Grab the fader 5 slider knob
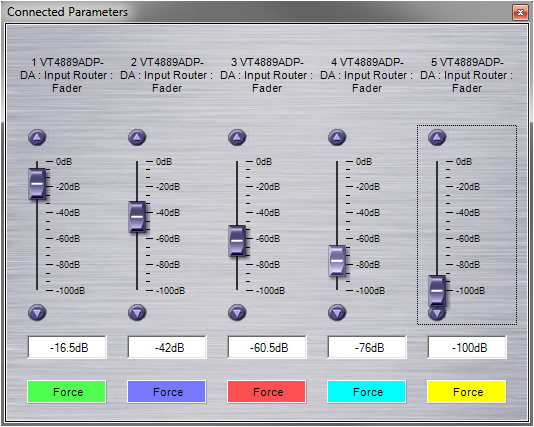Viewport: 534px width, 427px height. click(x=437, y=291)
